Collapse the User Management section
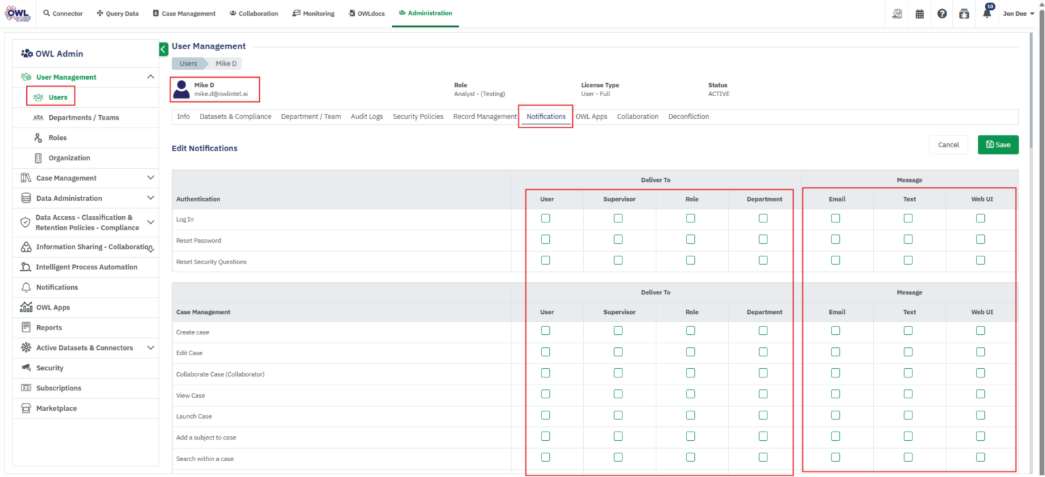Screen dimensions: 1045x477 click(150, 77)
